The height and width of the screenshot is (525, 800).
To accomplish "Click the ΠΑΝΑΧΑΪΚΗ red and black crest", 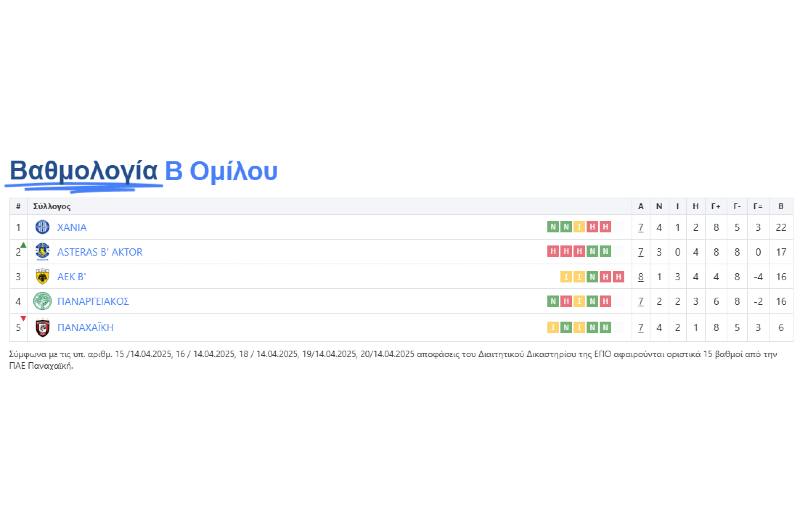I will (x=42, y=327).
